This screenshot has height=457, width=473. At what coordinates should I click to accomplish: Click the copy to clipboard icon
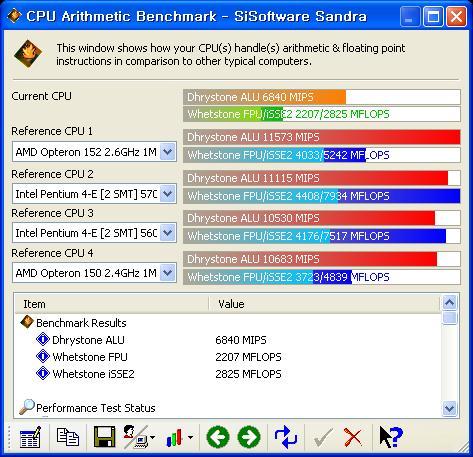68,437
